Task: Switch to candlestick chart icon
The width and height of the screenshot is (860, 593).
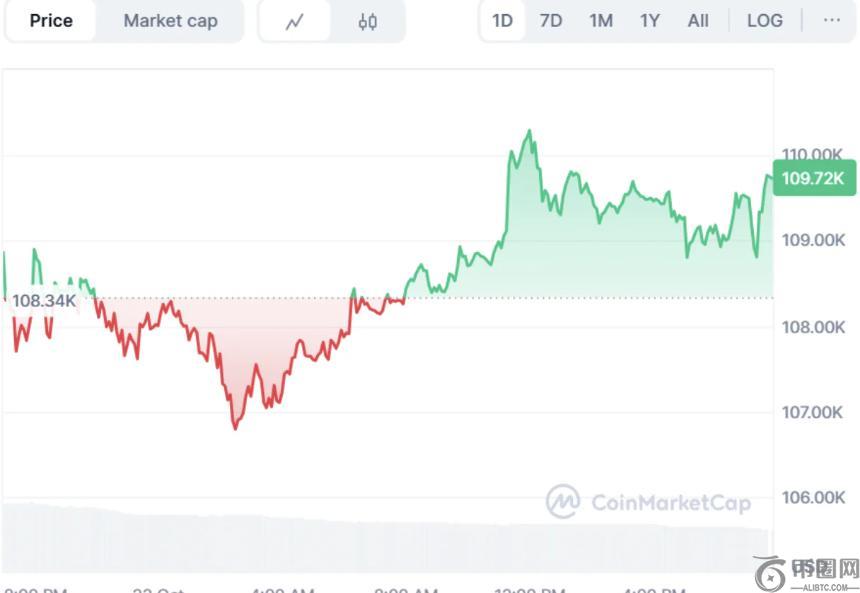Action: [368, 21]
